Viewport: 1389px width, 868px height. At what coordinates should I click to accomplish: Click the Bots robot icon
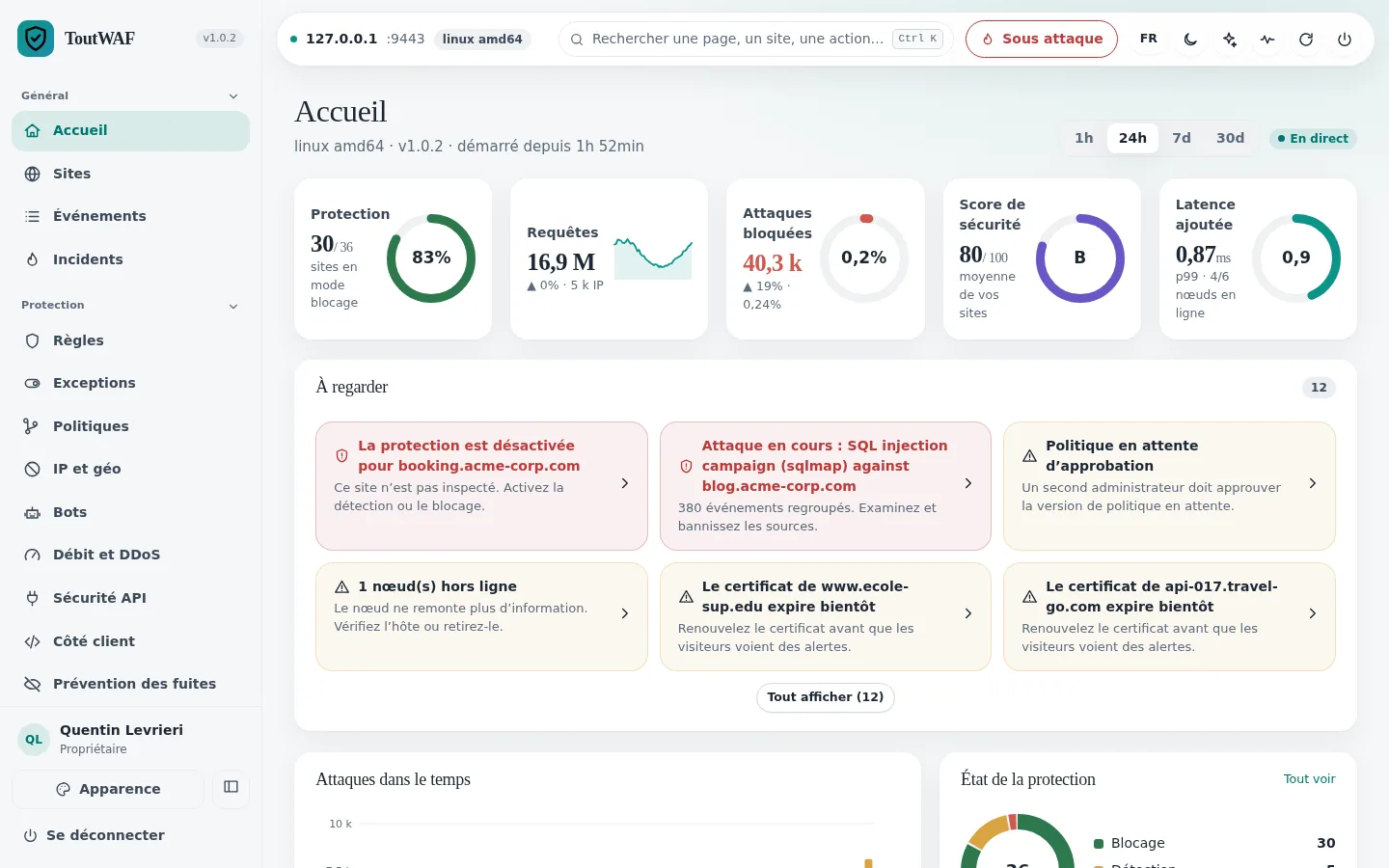[32, 512]
